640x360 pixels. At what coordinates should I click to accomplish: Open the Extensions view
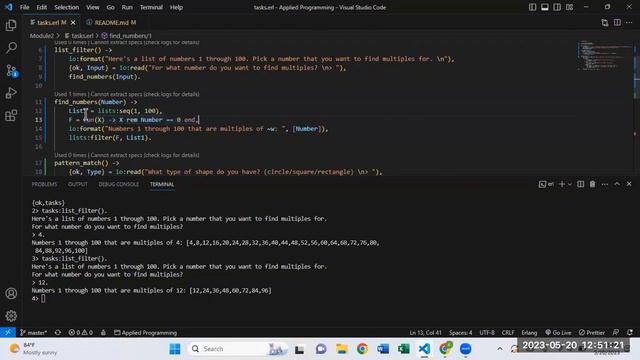tap(11, 116)
